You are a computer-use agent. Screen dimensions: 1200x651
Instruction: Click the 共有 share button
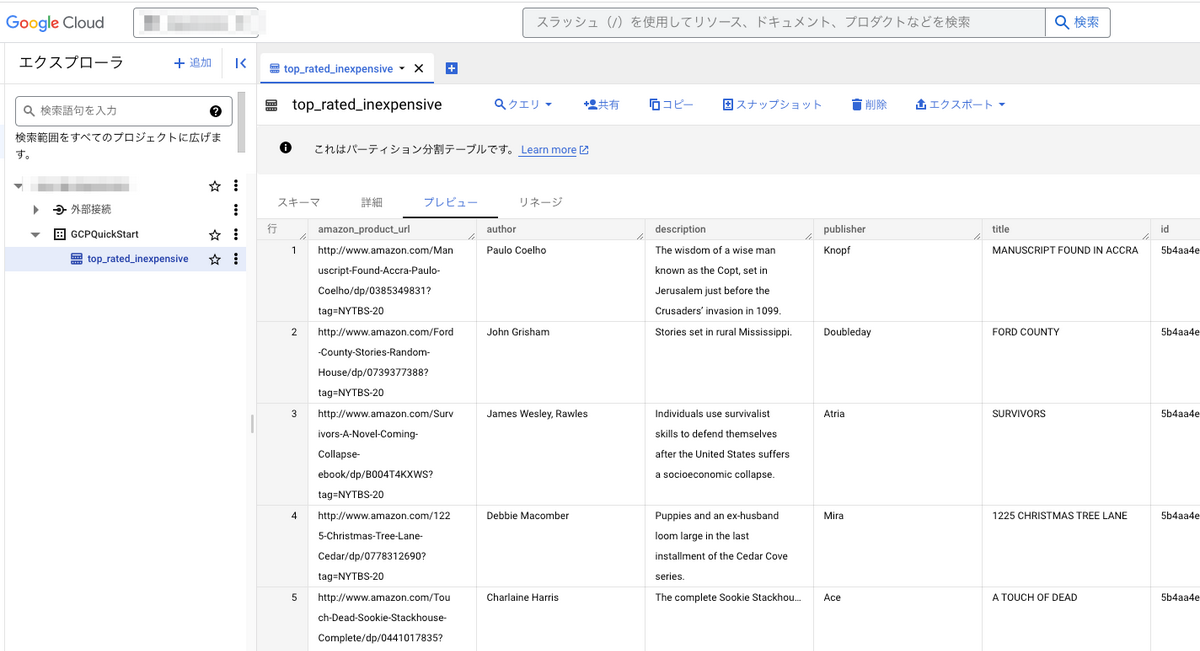(x=601, y=104)
